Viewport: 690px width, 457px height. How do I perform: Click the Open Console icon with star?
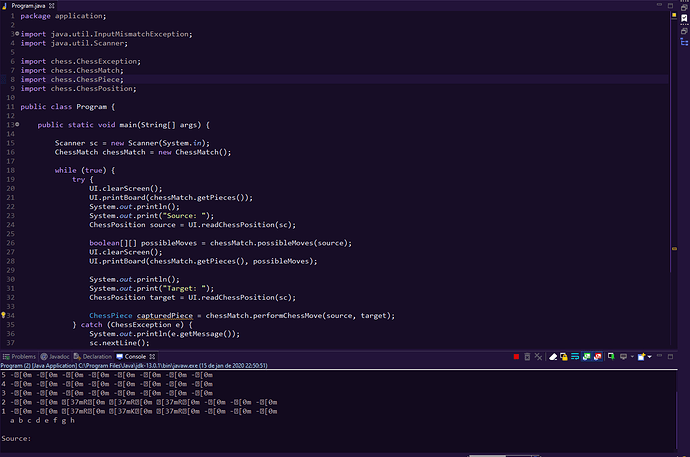point(641,357)
